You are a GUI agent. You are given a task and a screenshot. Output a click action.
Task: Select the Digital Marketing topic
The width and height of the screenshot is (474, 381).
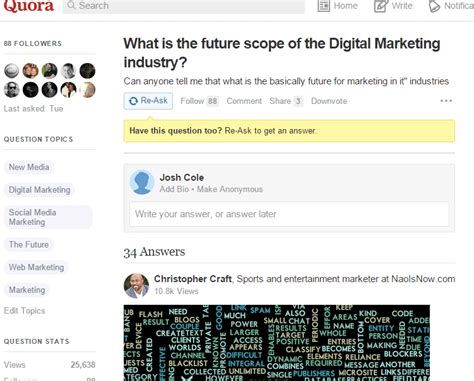click(39, 190)
